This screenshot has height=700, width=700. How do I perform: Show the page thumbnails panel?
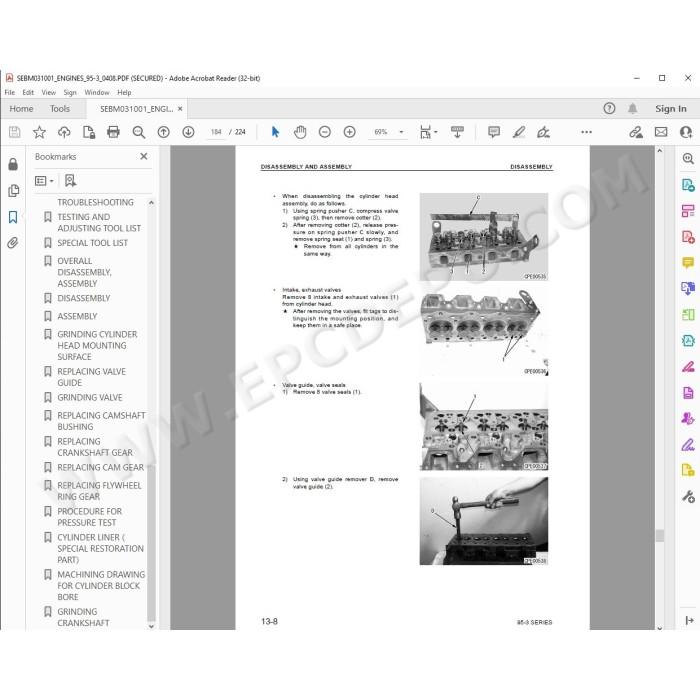[13, 191]
